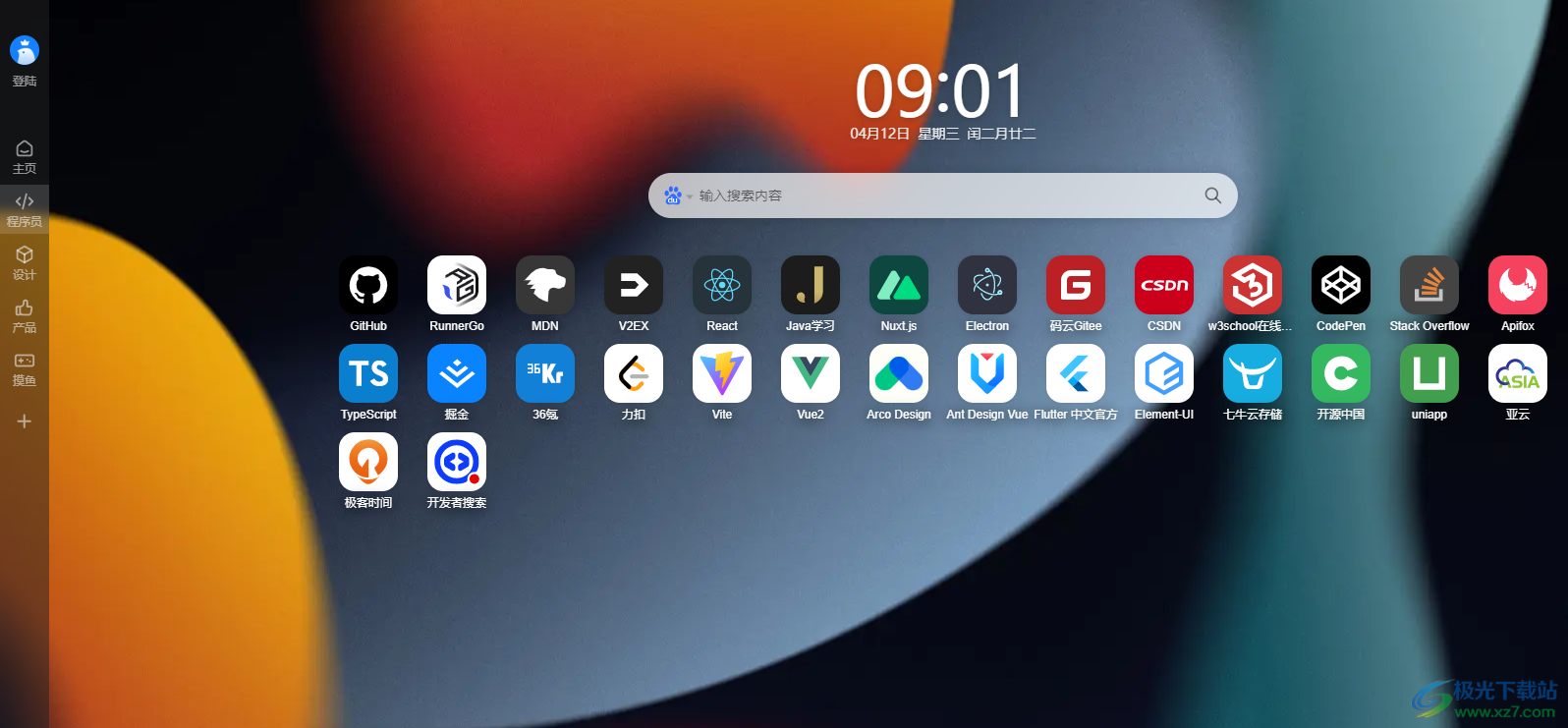Launch the React shortcut icon

click(722, 285)
